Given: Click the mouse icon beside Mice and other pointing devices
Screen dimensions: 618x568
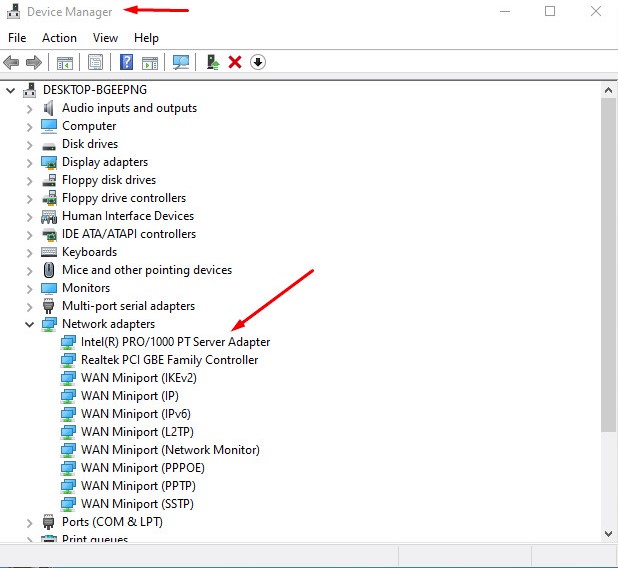Looking at the screenshot, I should (49, 270).
